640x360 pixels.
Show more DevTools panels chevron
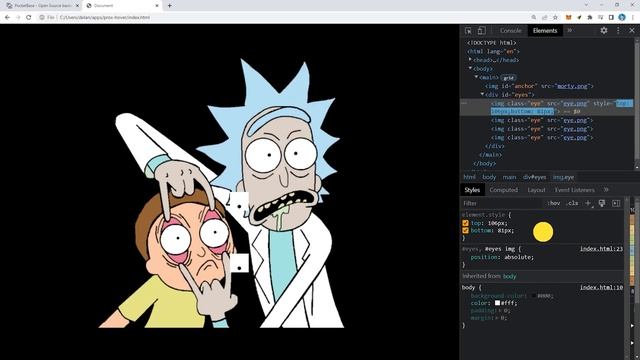[x=569, y=30]
